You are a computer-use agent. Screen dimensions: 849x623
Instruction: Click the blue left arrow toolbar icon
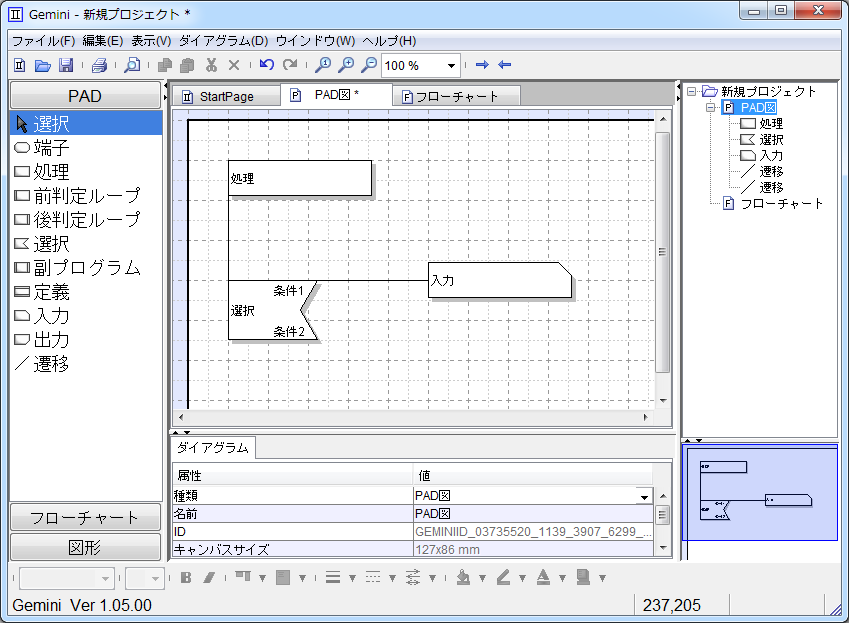pyautogui.click(x=505, y=65)
